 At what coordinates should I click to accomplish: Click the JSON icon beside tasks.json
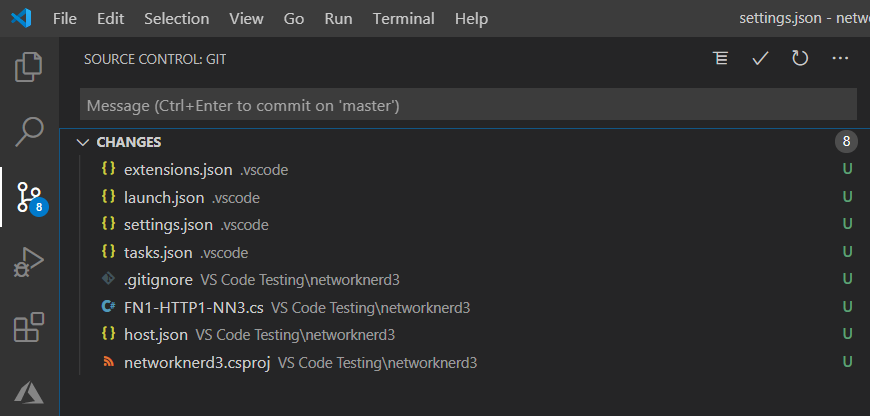click(109, 251)
